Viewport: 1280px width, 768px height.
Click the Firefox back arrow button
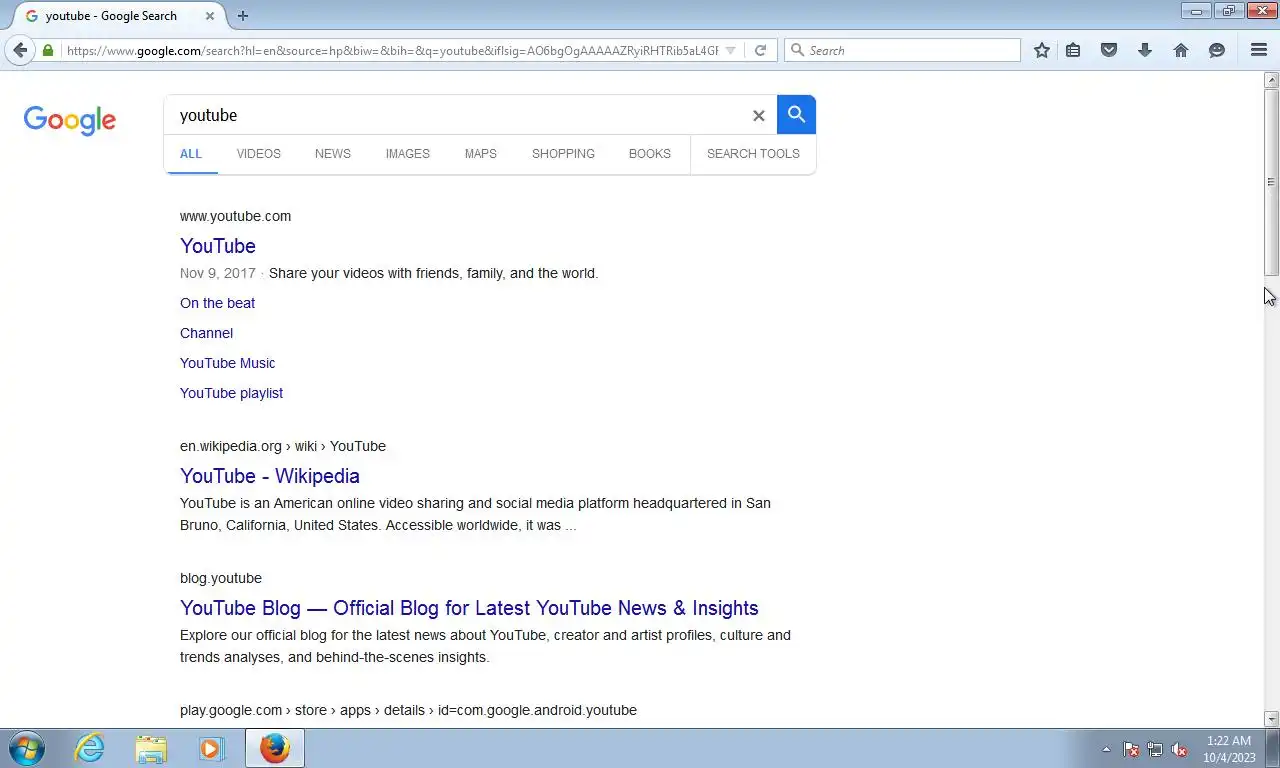coord(20,50)
